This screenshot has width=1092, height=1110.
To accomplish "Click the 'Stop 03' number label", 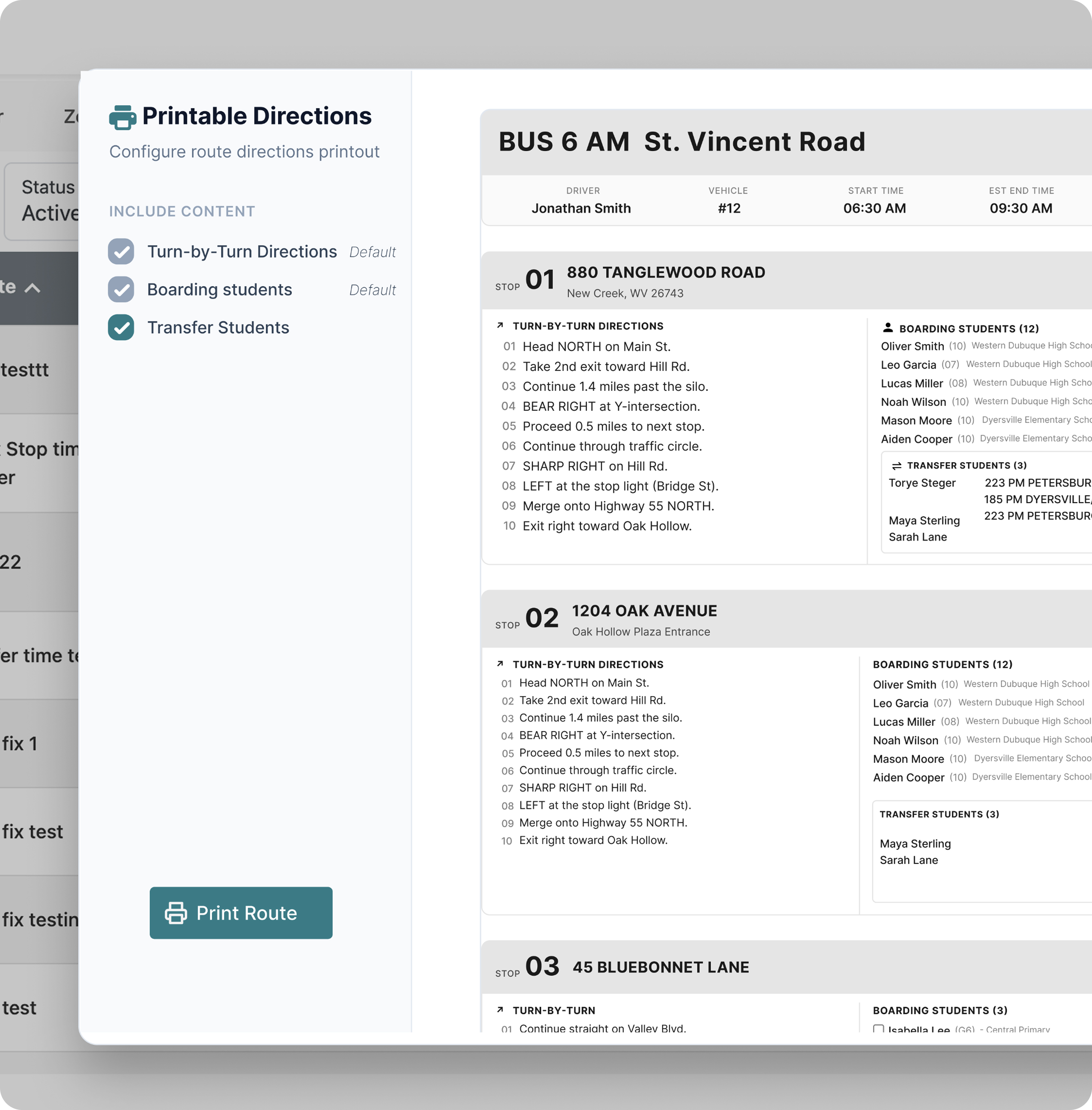I will (x=542, y=966).
